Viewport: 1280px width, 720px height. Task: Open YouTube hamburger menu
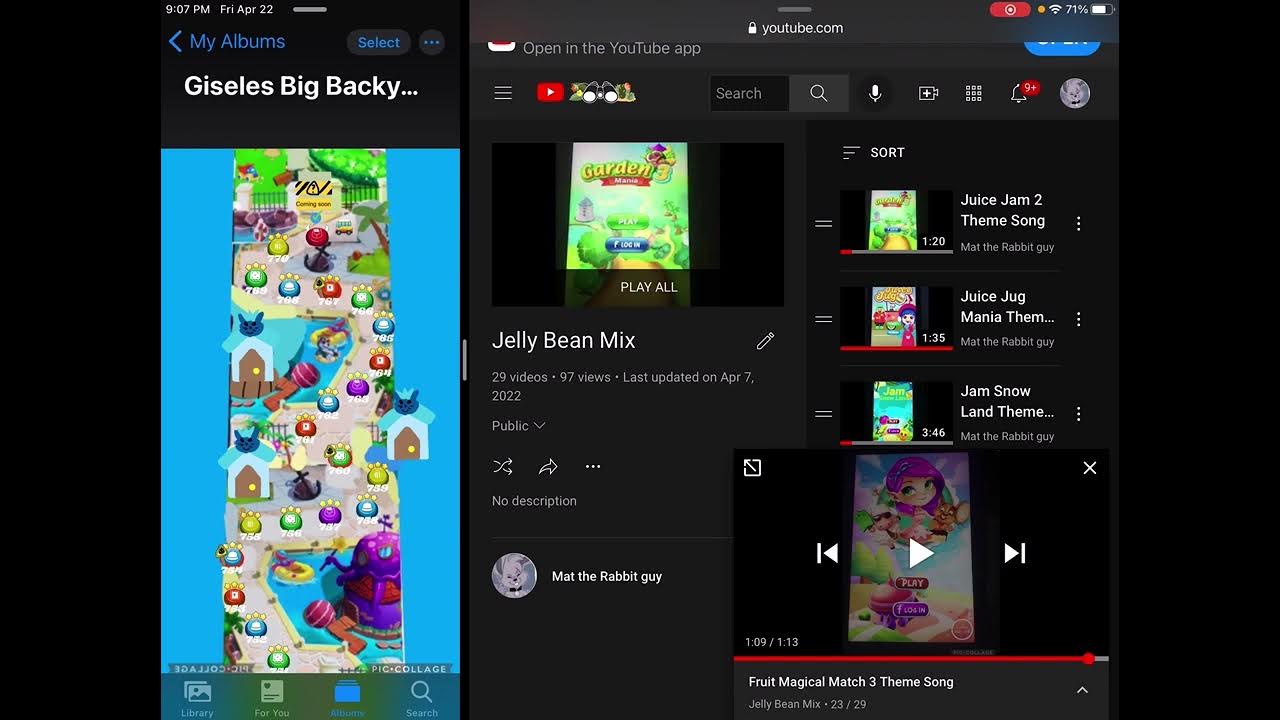(503, 93)
